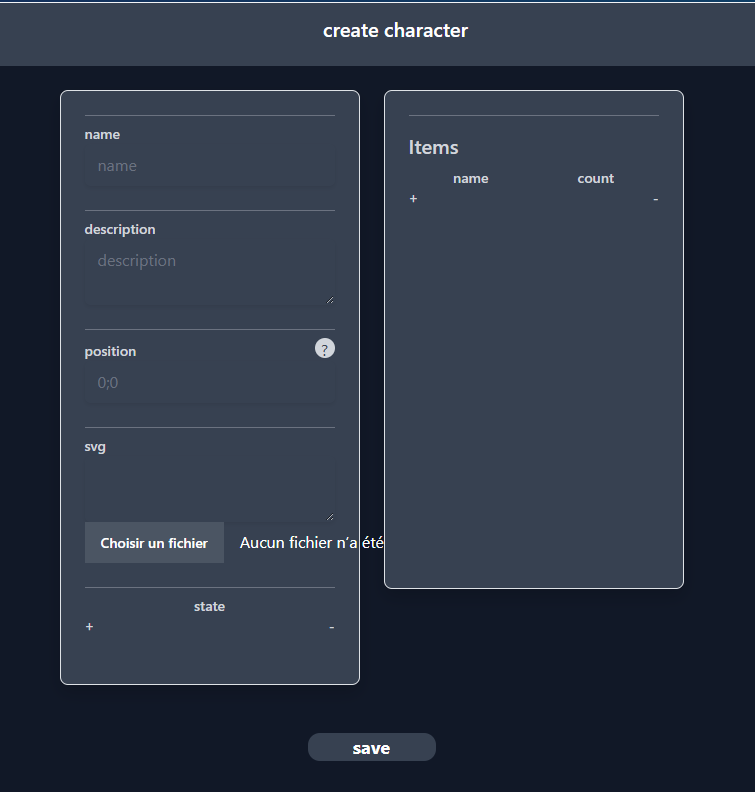Focus the description text area
This screenshot has width=755, height=792.
pyautogui.click(x=210, y=273)
